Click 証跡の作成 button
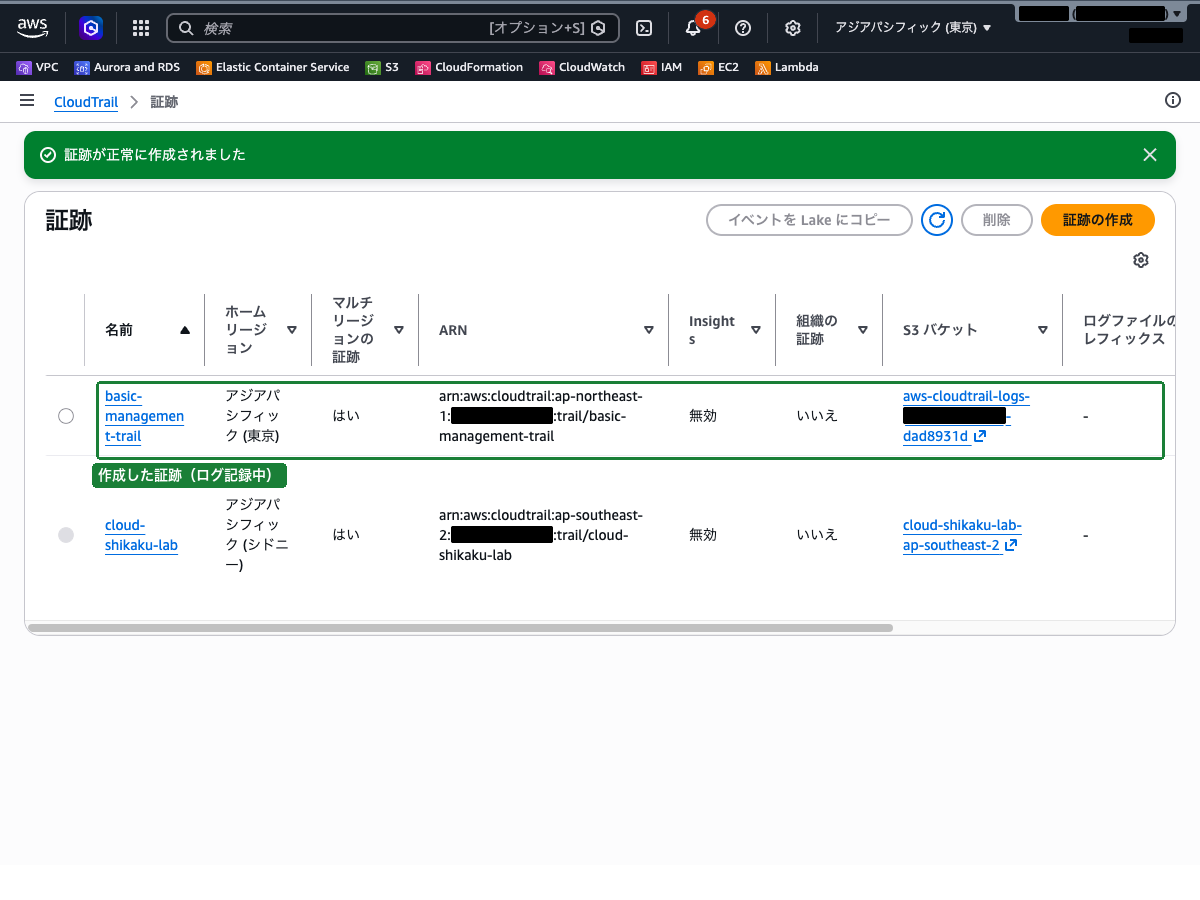This screenshot has height=900, width=1200. (x=1098, y=220)
